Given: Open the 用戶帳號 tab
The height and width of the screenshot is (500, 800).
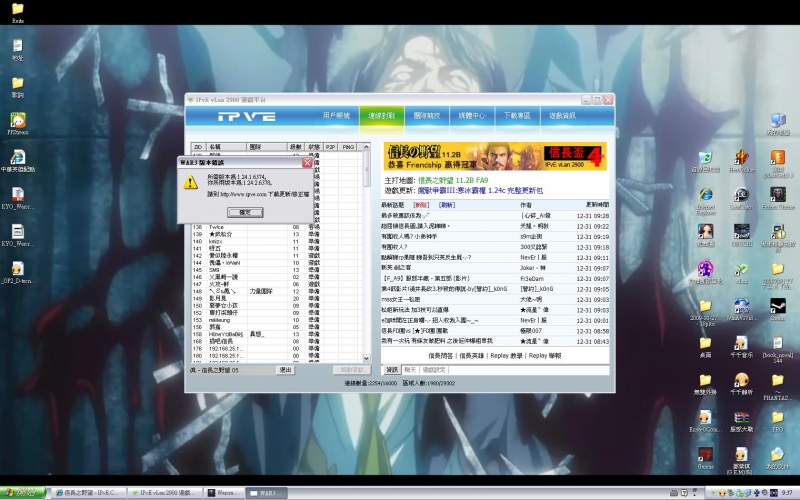Looking at the screenshot, I should (x=335, y=116).
